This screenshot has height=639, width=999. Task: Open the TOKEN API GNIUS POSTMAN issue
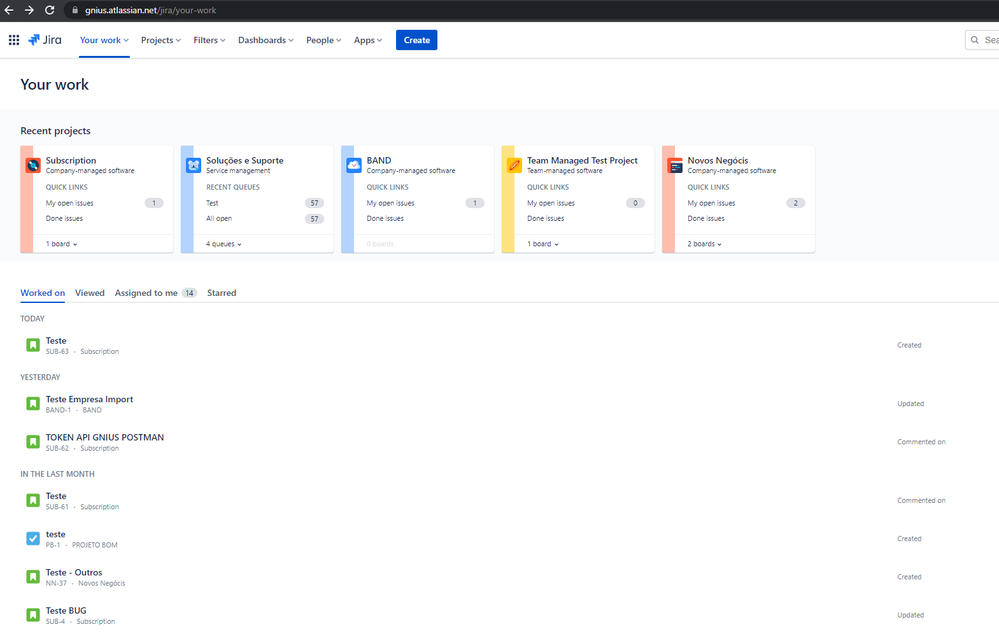[x=104, y=438]
